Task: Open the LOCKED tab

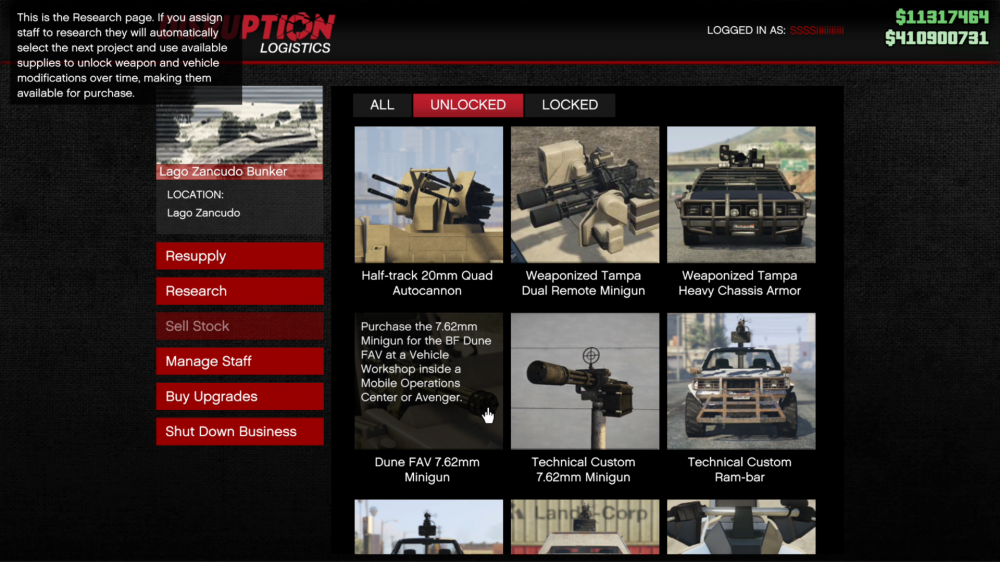Action: [570, 105]
